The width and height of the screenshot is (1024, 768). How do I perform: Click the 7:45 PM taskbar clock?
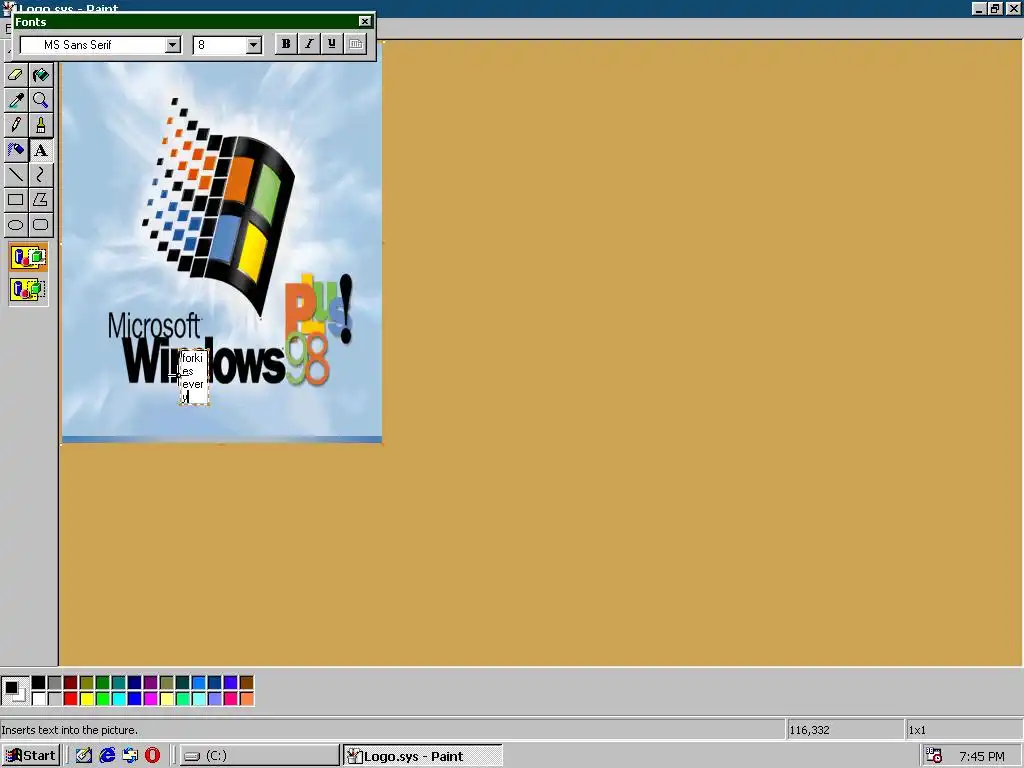982,756
